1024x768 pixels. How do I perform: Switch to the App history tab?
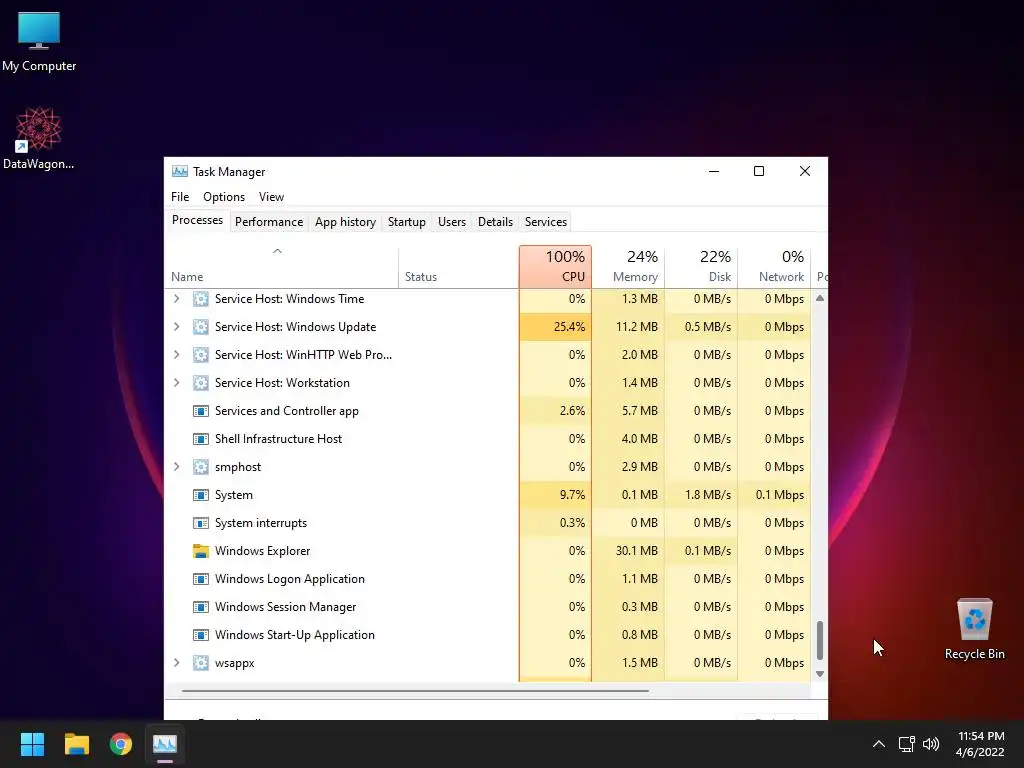345,222
